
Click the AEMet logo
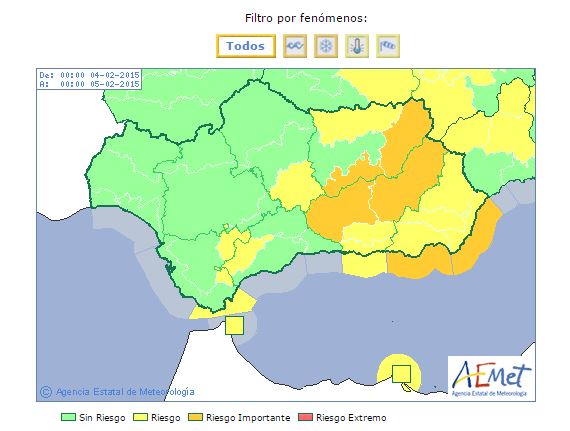click(491, 378)
